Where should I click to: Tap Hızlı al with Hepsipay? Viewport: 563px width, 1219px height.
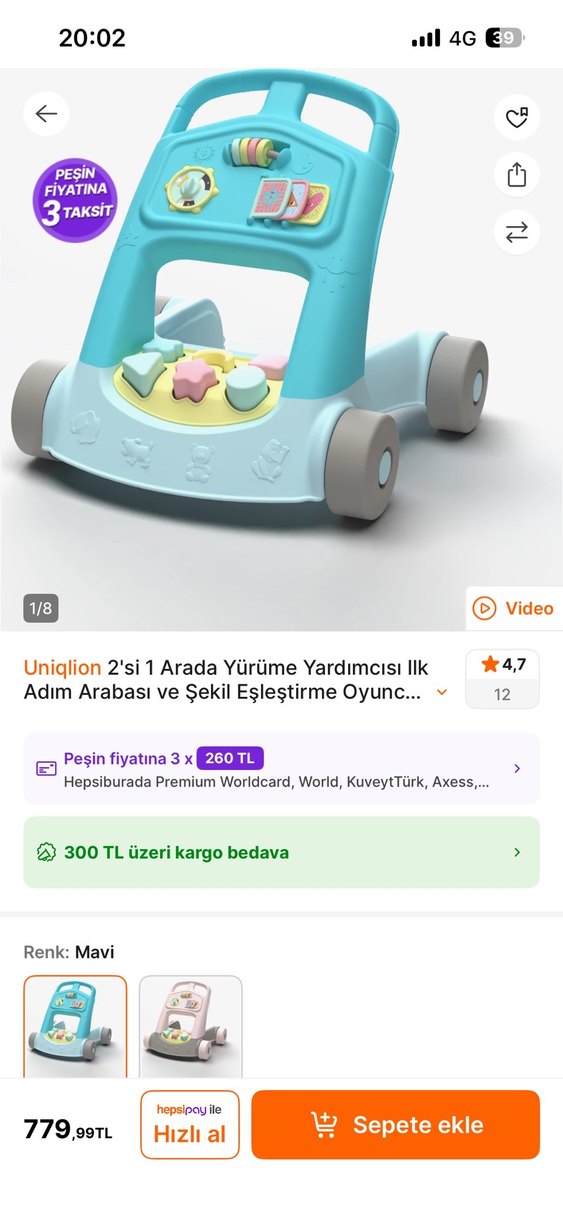click(x=190, y=1125)
